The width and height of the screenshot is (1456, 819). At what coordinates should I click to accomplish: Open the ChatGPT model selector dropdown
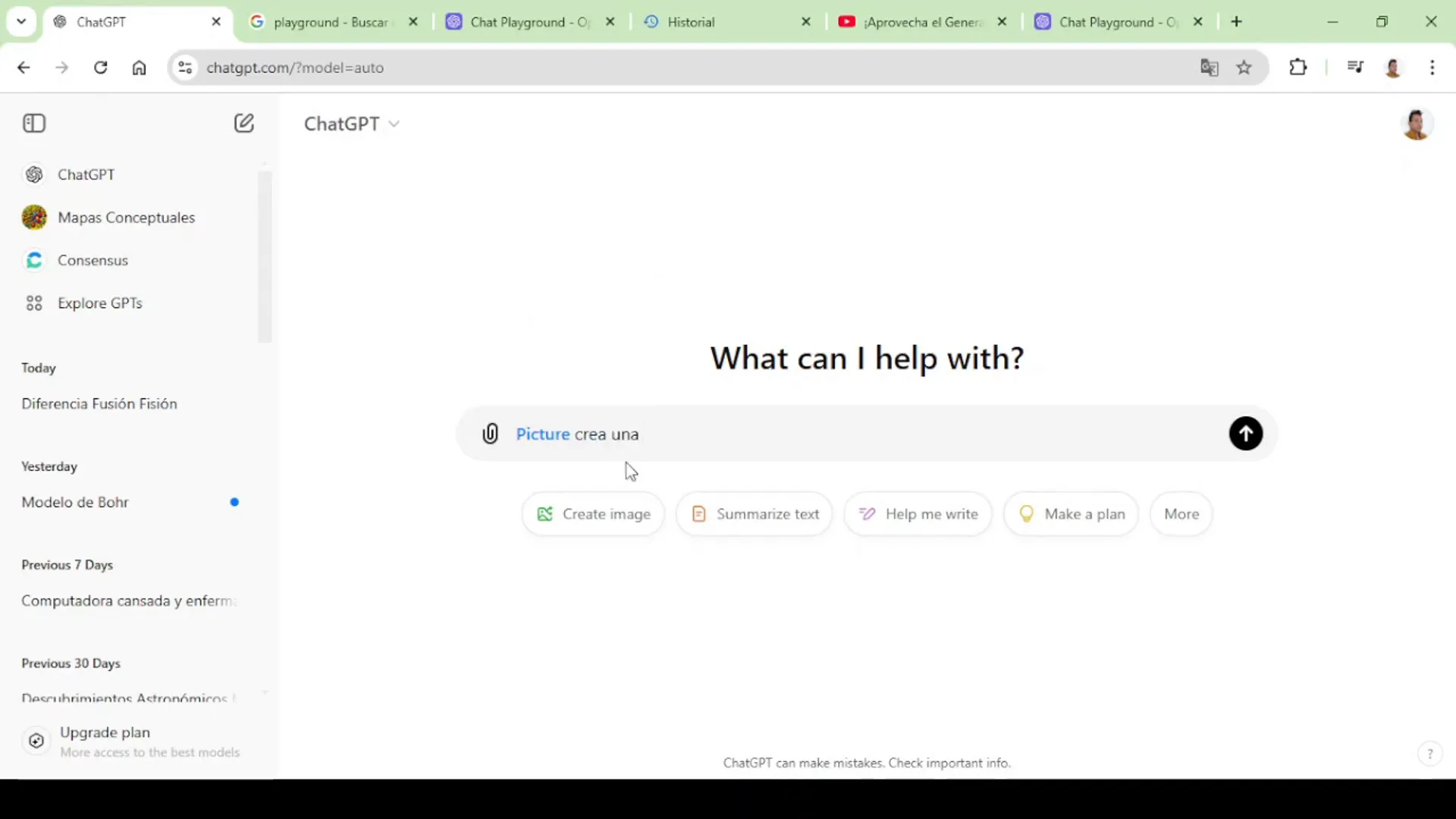pos(351,124)
